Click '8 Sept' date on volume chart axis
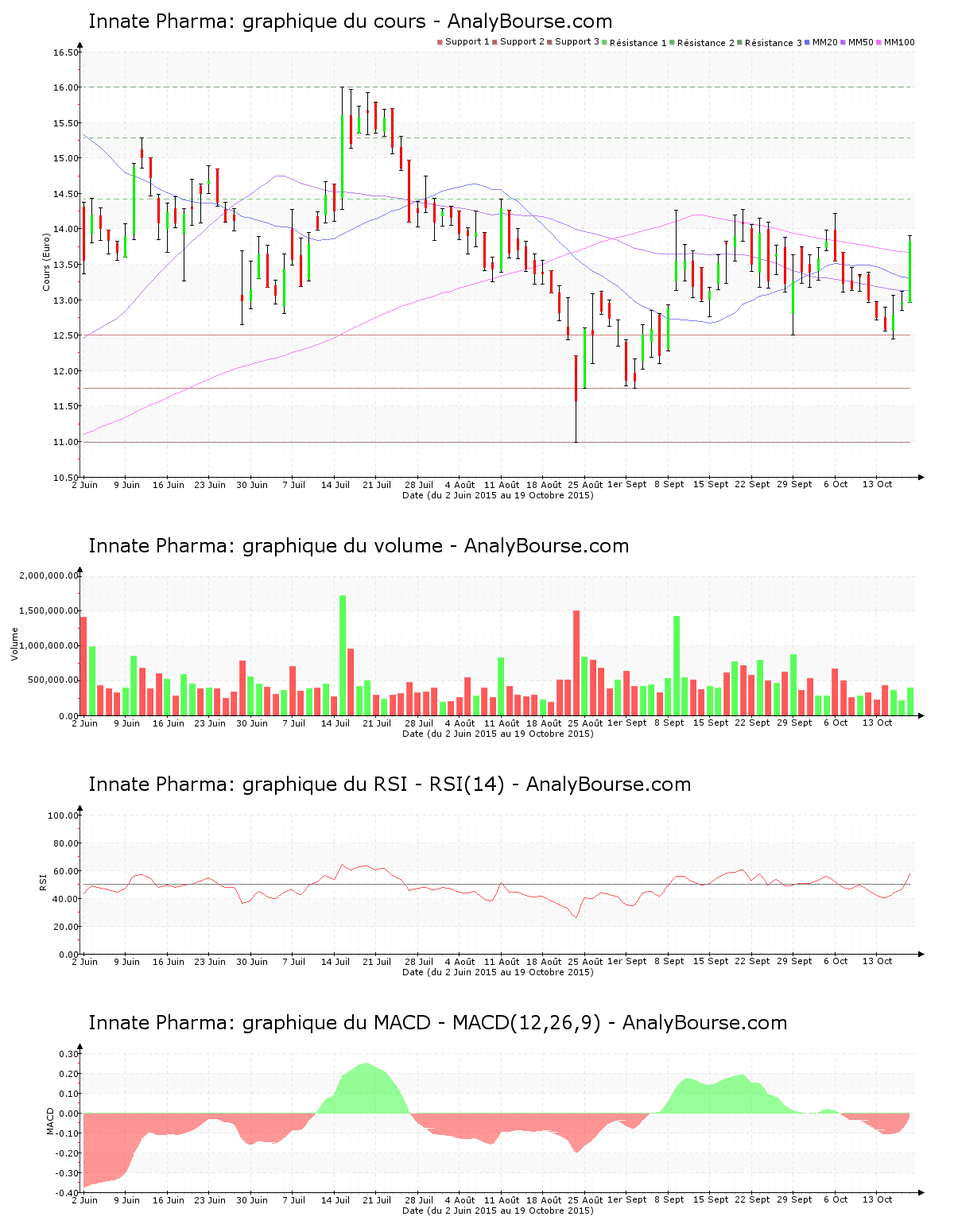The height and width of the screenshot is (1232, 954). (669, 723)
